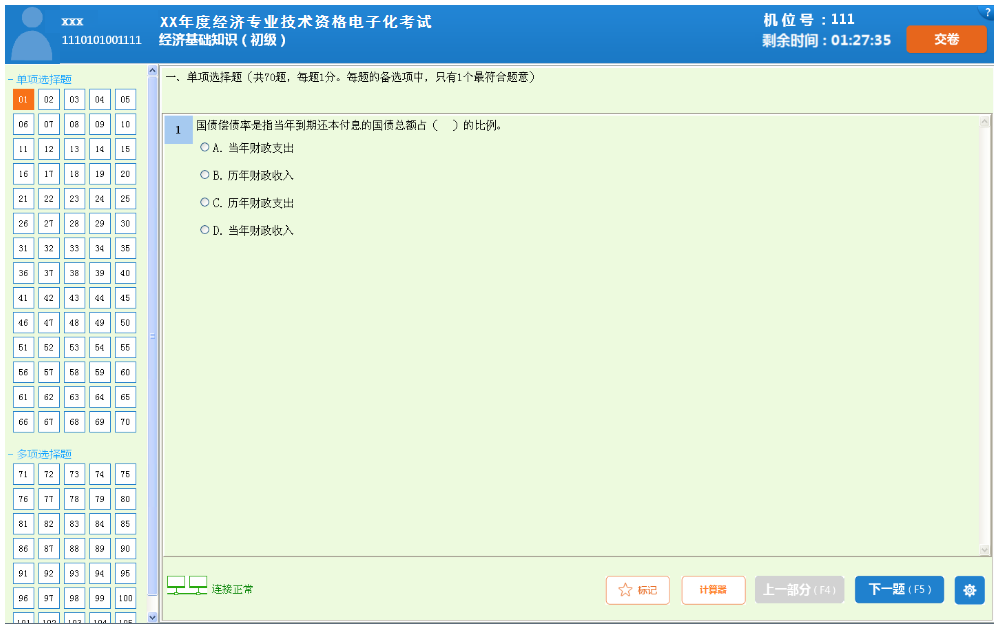Image resolution: width=1001 pixels, height=627 pixels.
Task: Select option B 历年财政收入
Action: tap(205, 175)
